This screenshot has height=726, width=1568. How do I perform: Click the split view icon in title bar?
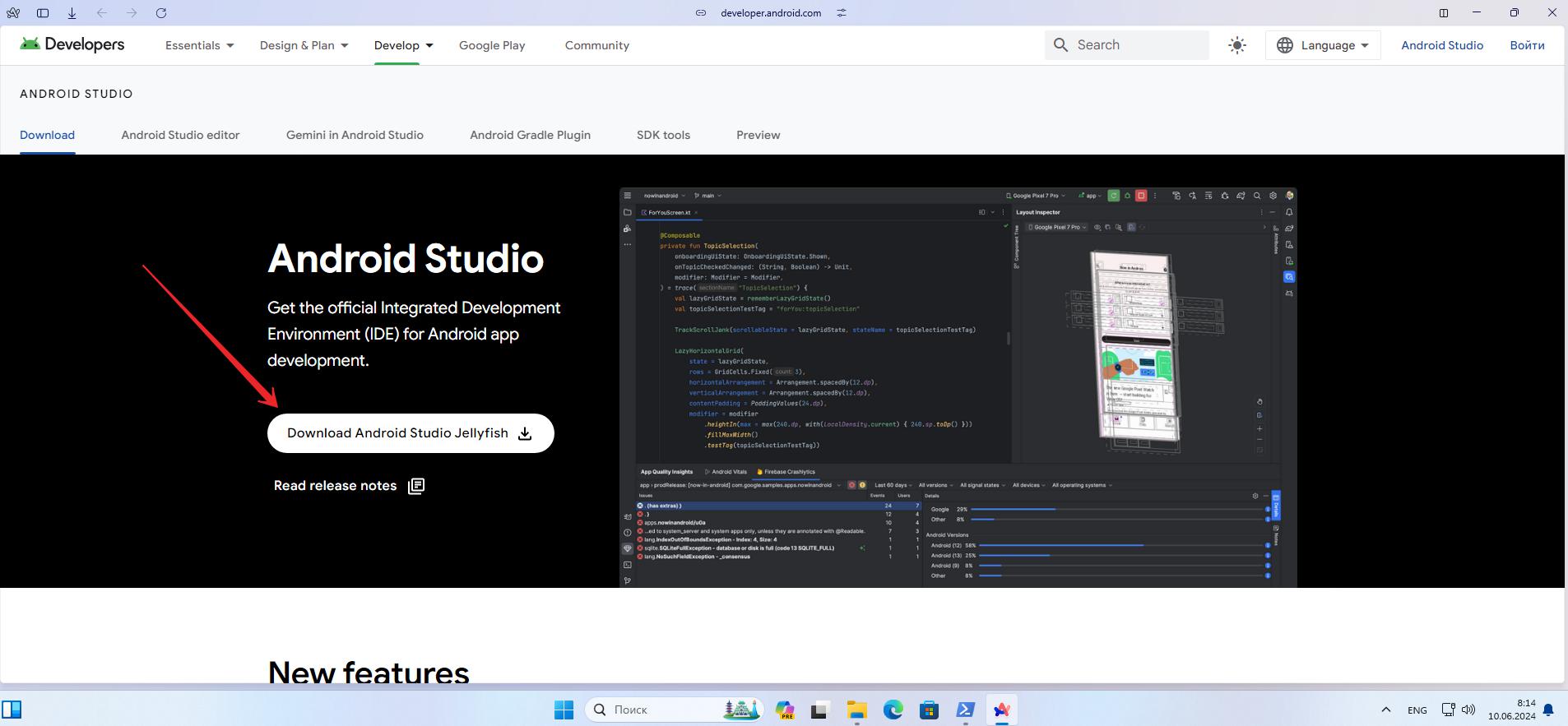tap(1444, 13)
